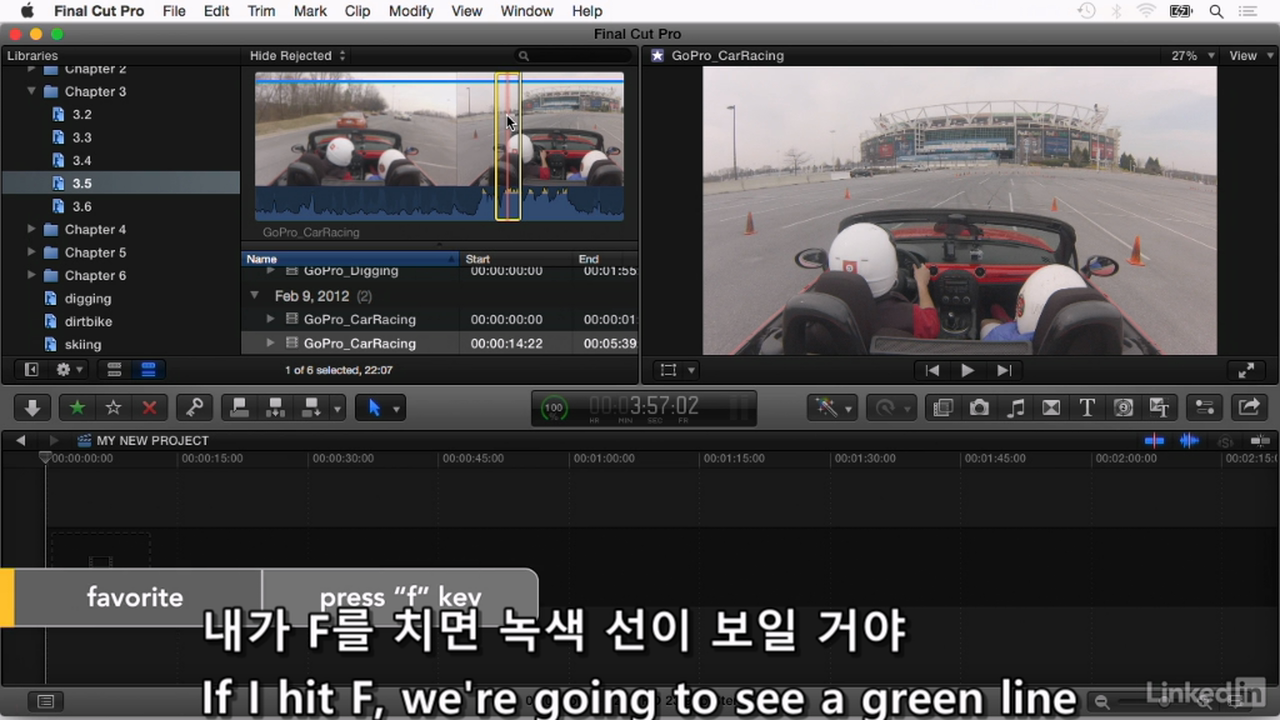Viewport: 1280px width, 720px height.
Task: Open the Hide Rejected filter popup
Action: coord(297,56)
